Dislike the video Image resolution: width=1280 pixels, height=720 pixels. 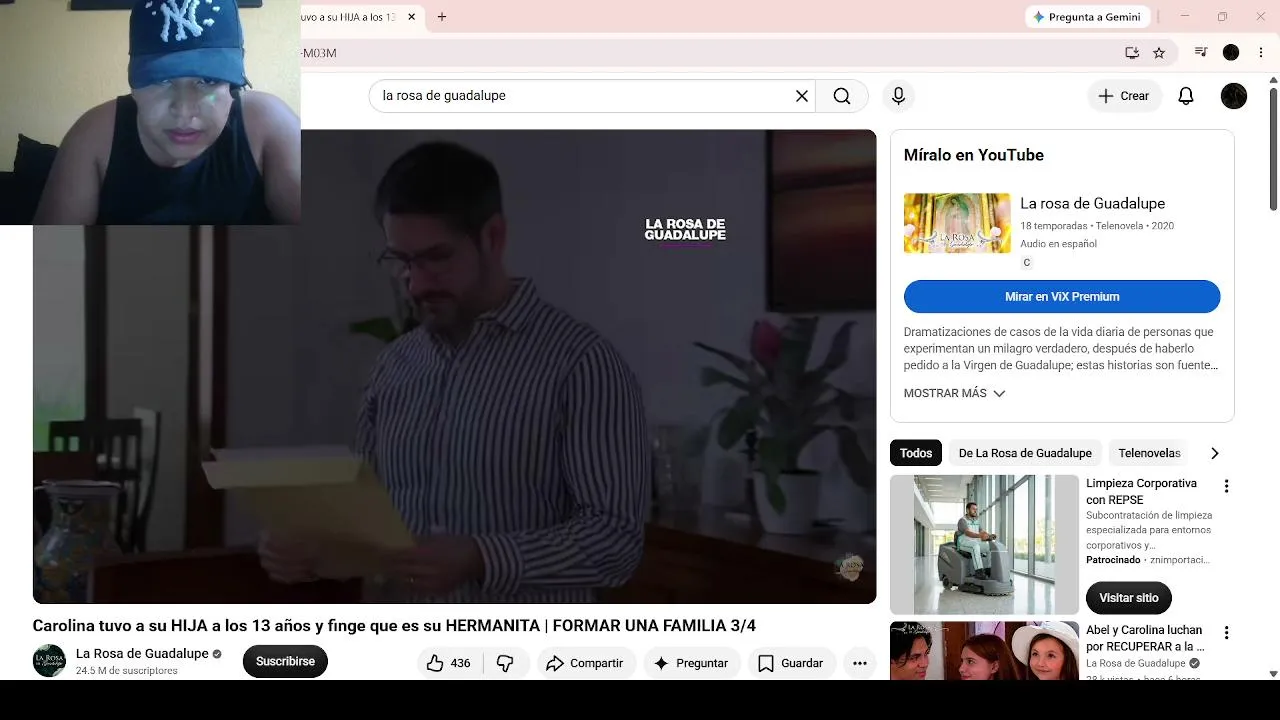click(505, 663)
